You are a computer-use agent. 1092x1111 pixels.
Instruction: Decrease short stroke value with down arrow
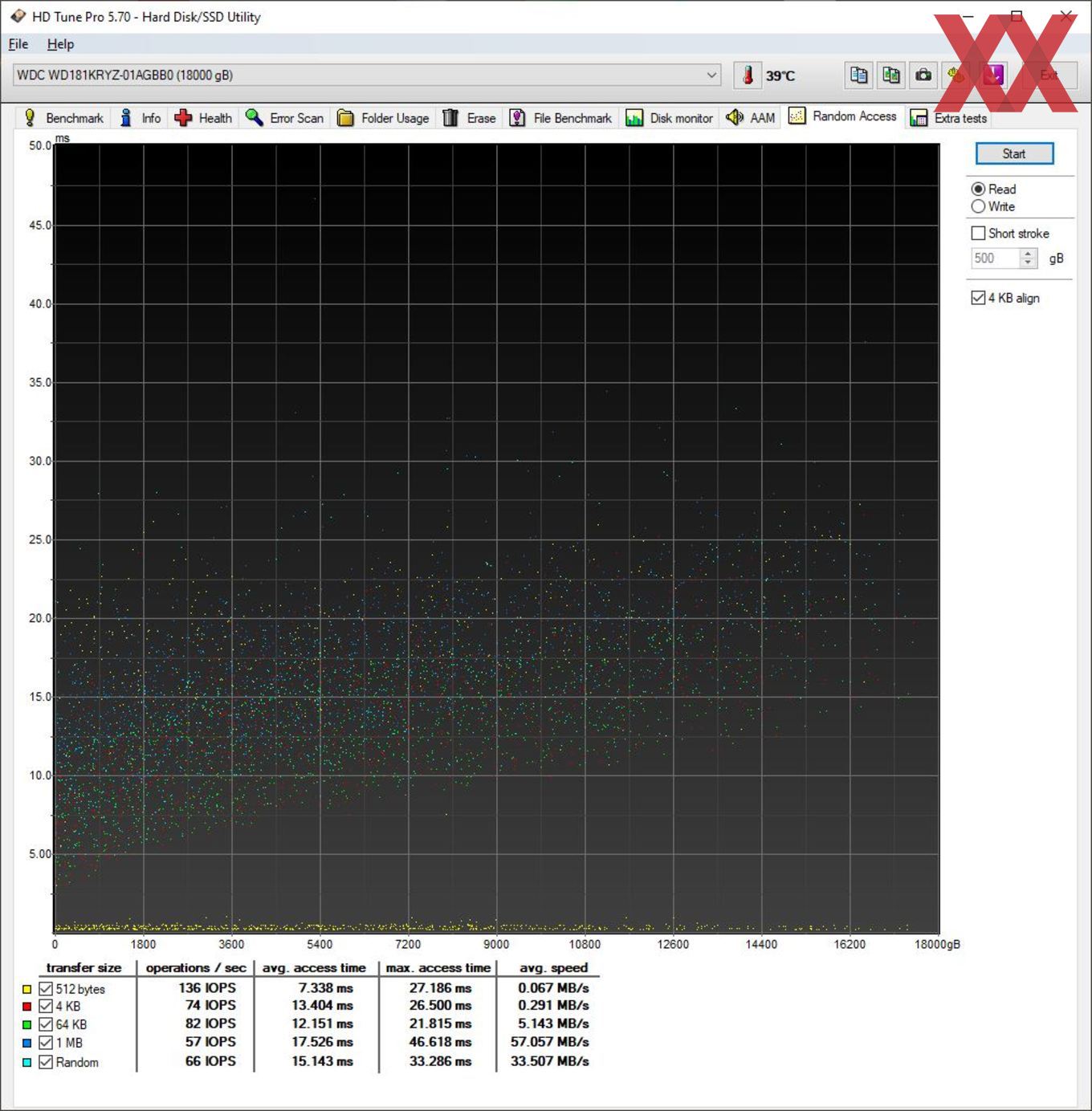tap(1028, 262)
